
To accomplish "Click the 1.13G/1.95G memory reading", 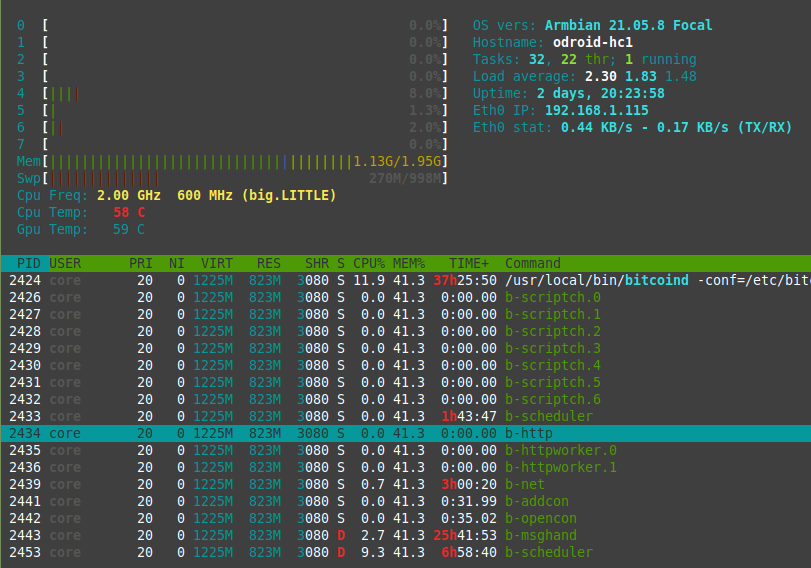I will tap(397, 161).
